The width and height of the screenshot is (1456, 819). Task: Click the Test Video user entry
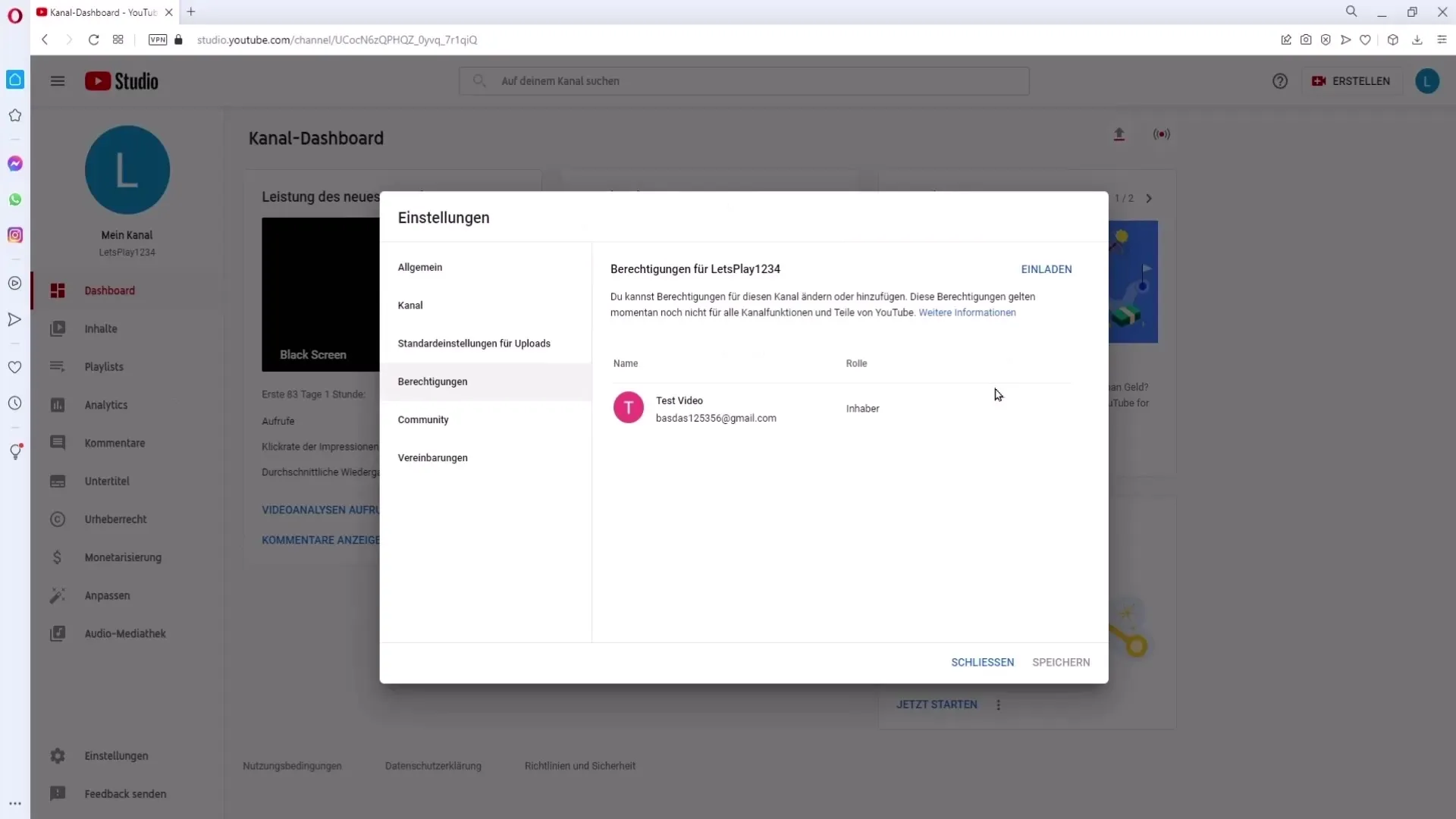coord(717,408)
